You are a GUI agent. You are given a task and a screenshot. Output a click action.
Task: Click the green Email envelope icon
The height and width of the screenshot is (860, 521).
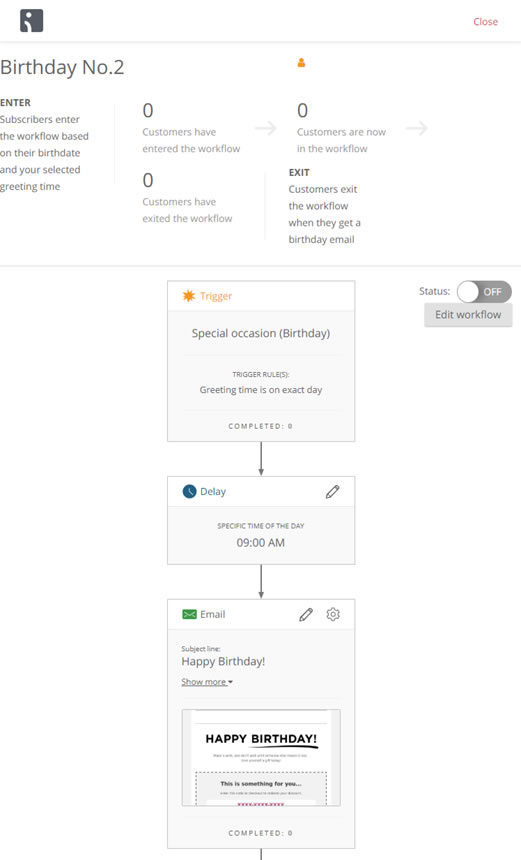coord(189,614)
